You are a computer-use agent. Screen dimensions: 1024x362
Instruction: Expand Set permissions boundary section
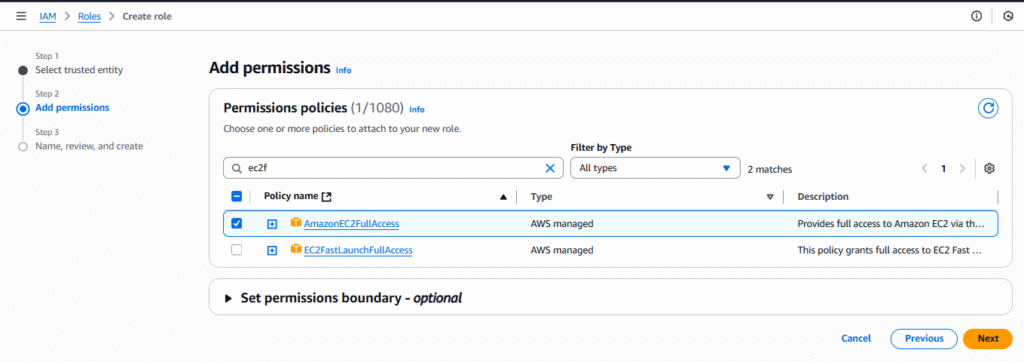point(229,298)
